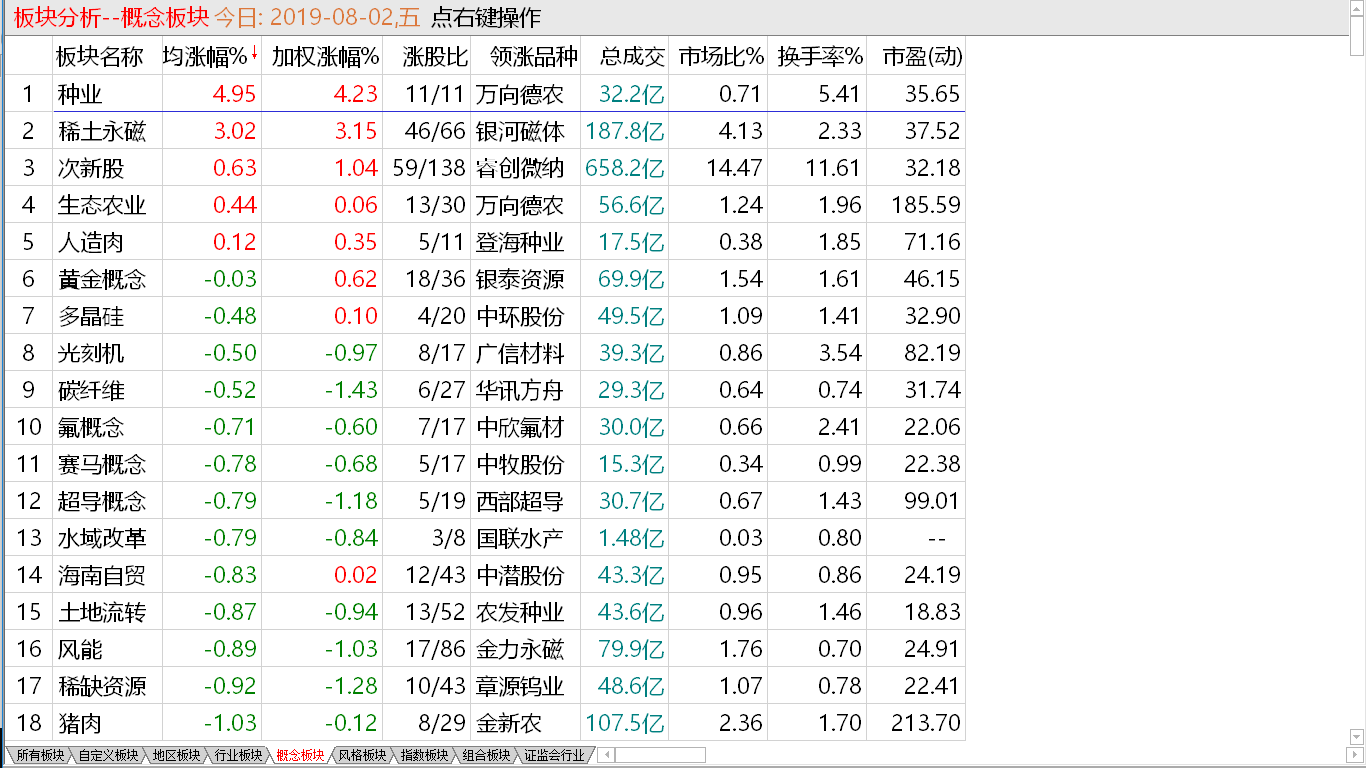This screenshot has width=1366, height=768.
Task: Click the 点右键操作 title text
Action: 485,17
